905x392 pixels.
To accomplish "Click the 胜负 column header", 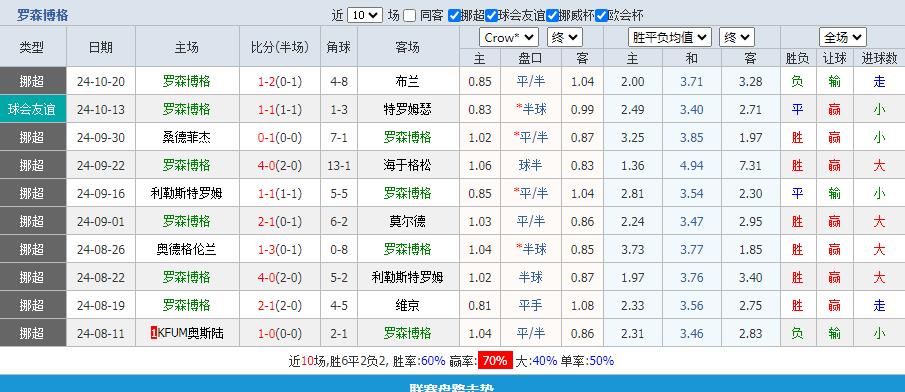I will tap(797, 58).
